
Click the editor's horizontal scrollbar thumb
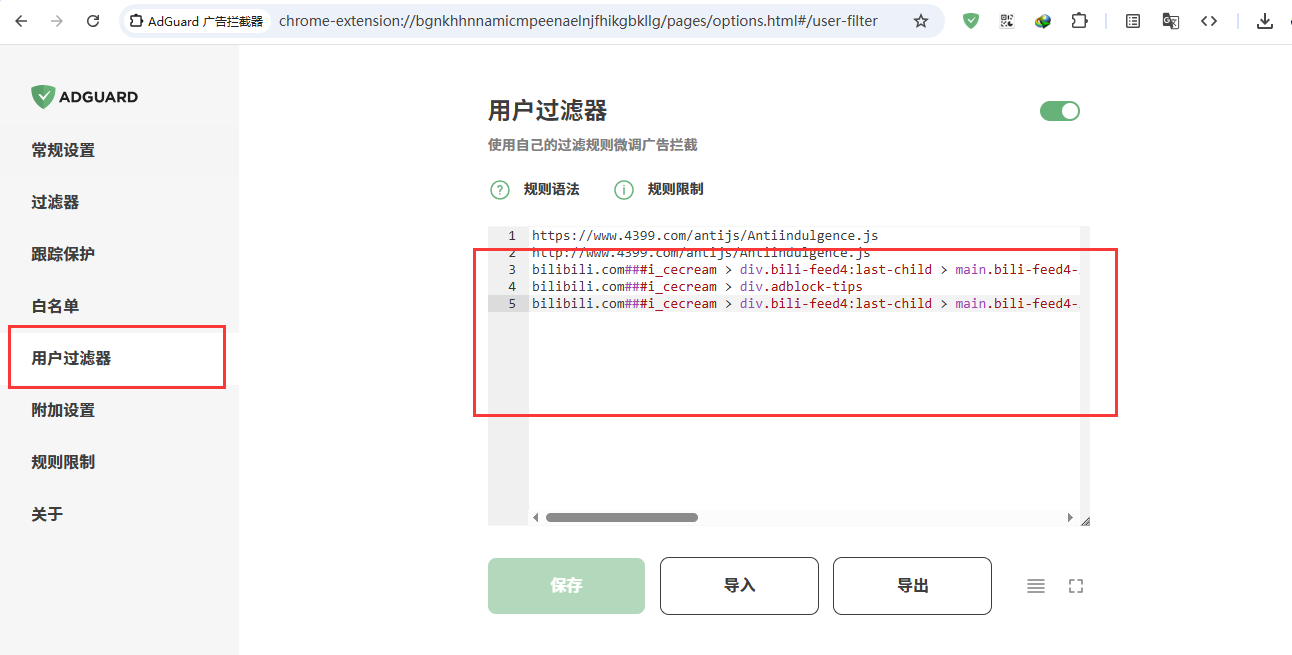pyautogui.click(x=621, y=517)
